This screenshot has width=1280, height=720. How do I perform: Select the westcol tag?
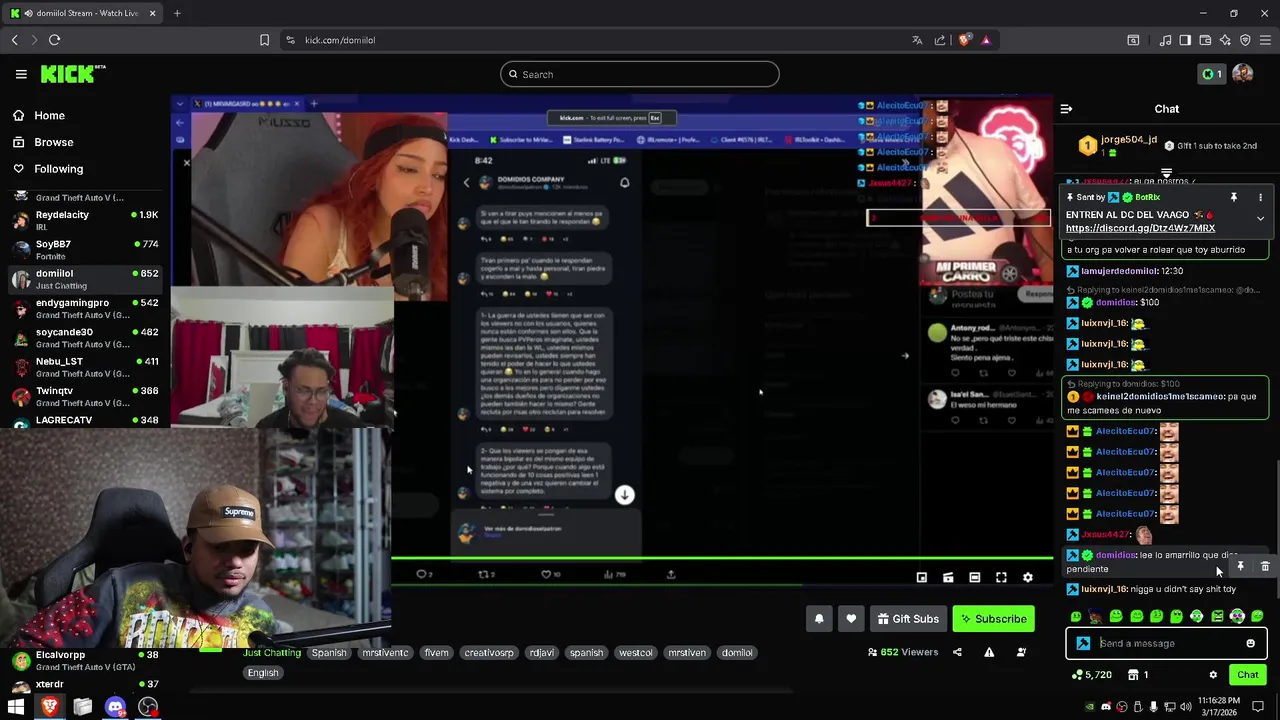[636, 653]
